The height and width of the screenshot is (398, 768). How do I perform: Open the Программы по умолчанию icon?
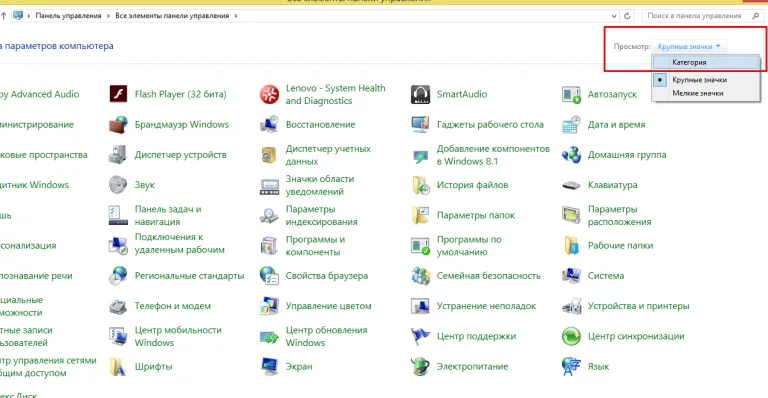pos(420,245)
